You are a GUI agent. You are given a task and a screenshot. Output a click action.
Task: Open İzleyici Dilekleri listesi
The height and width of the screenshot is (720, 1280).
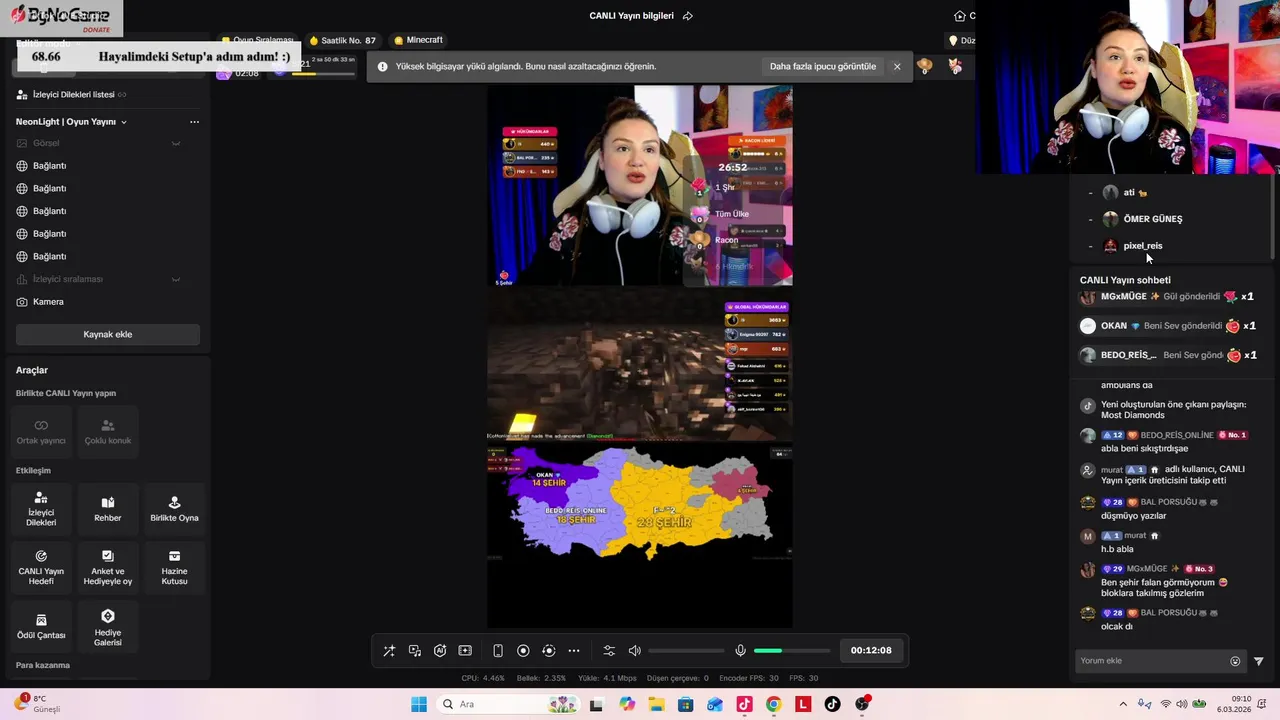click(72, 95)
